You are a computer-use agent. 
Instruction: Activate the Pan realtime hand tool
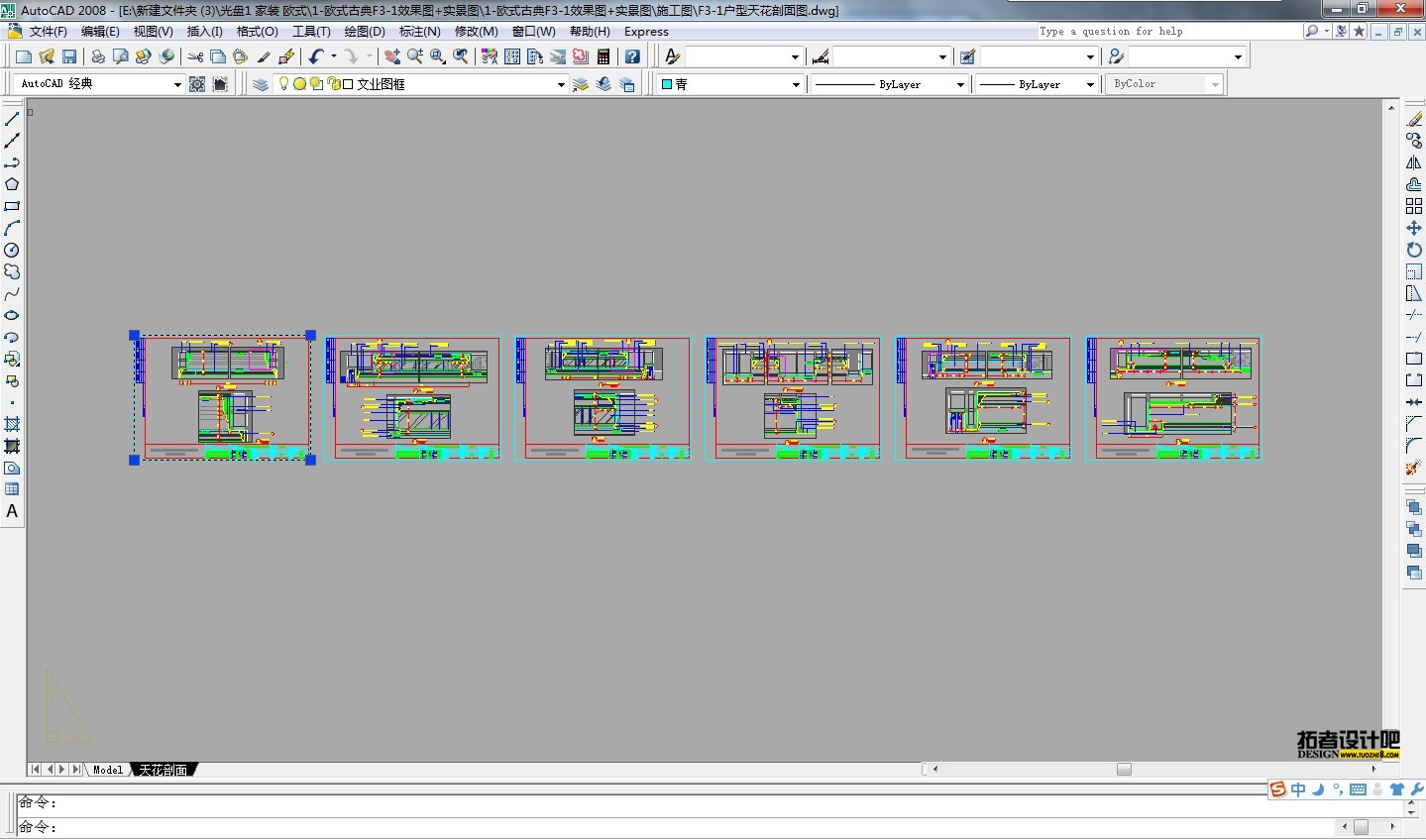[x=392, y=57]
